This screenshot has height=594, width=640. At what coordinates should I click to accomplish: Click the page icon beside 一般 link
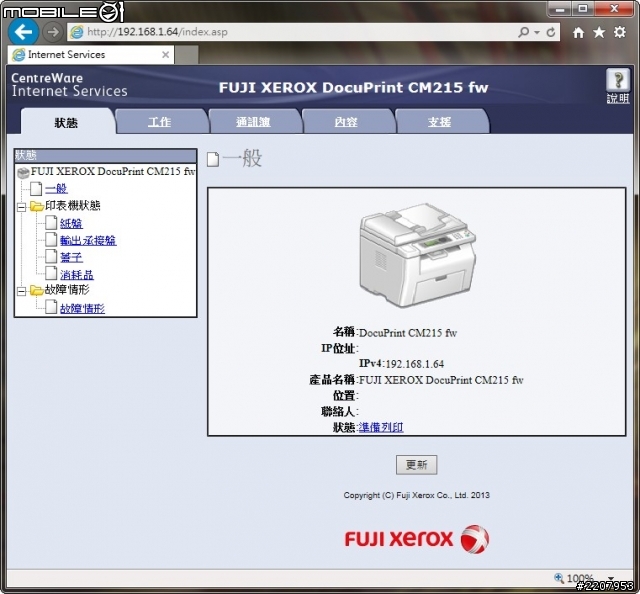coord(36,189)
